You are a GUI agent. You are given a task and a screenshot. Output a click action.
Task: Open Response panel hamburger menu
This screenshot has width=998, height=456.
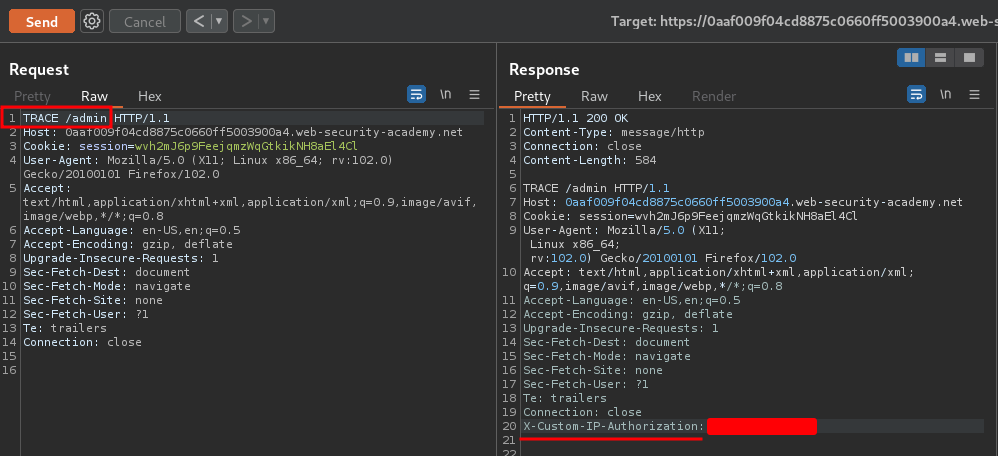pyautogui.click(x=974, y=95)
